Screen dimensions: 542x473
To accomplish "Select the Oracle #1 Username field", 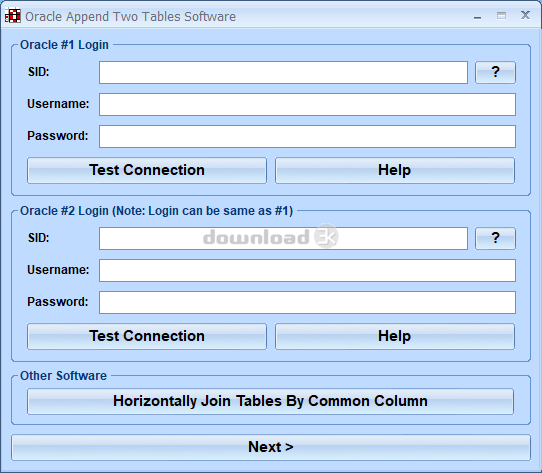I will pyautogui.click(x=307, y=104).
